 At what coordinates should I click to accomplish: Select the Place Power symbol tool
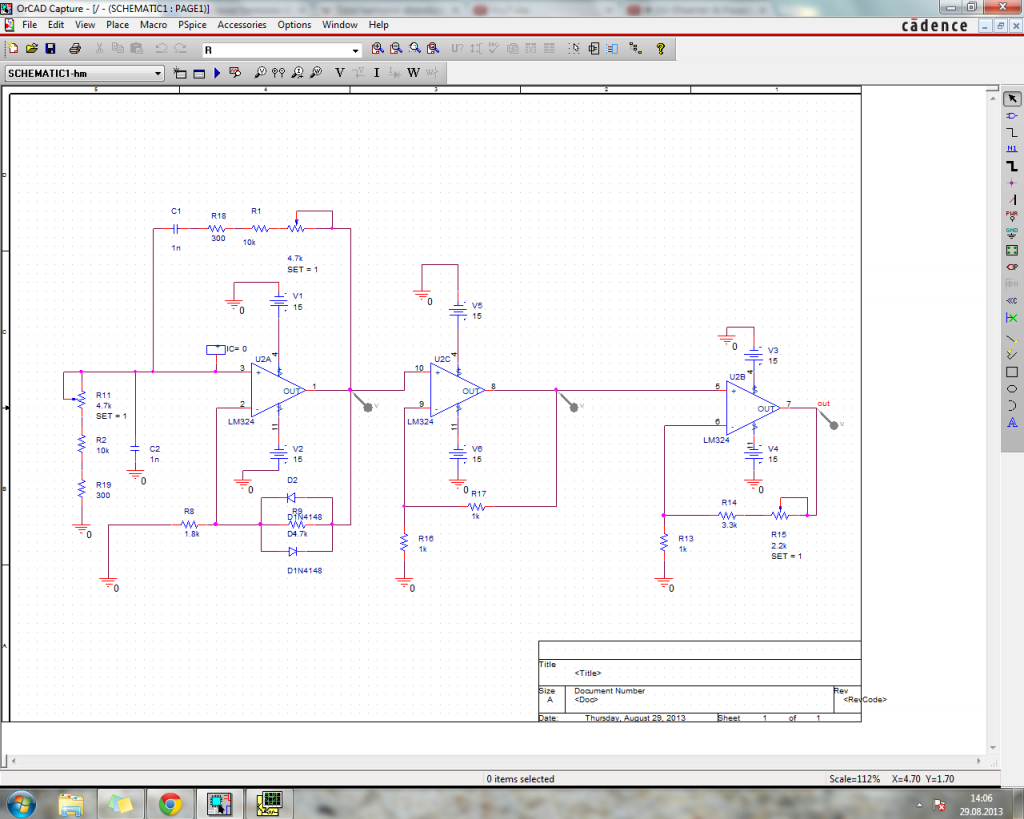(1012, 215)
